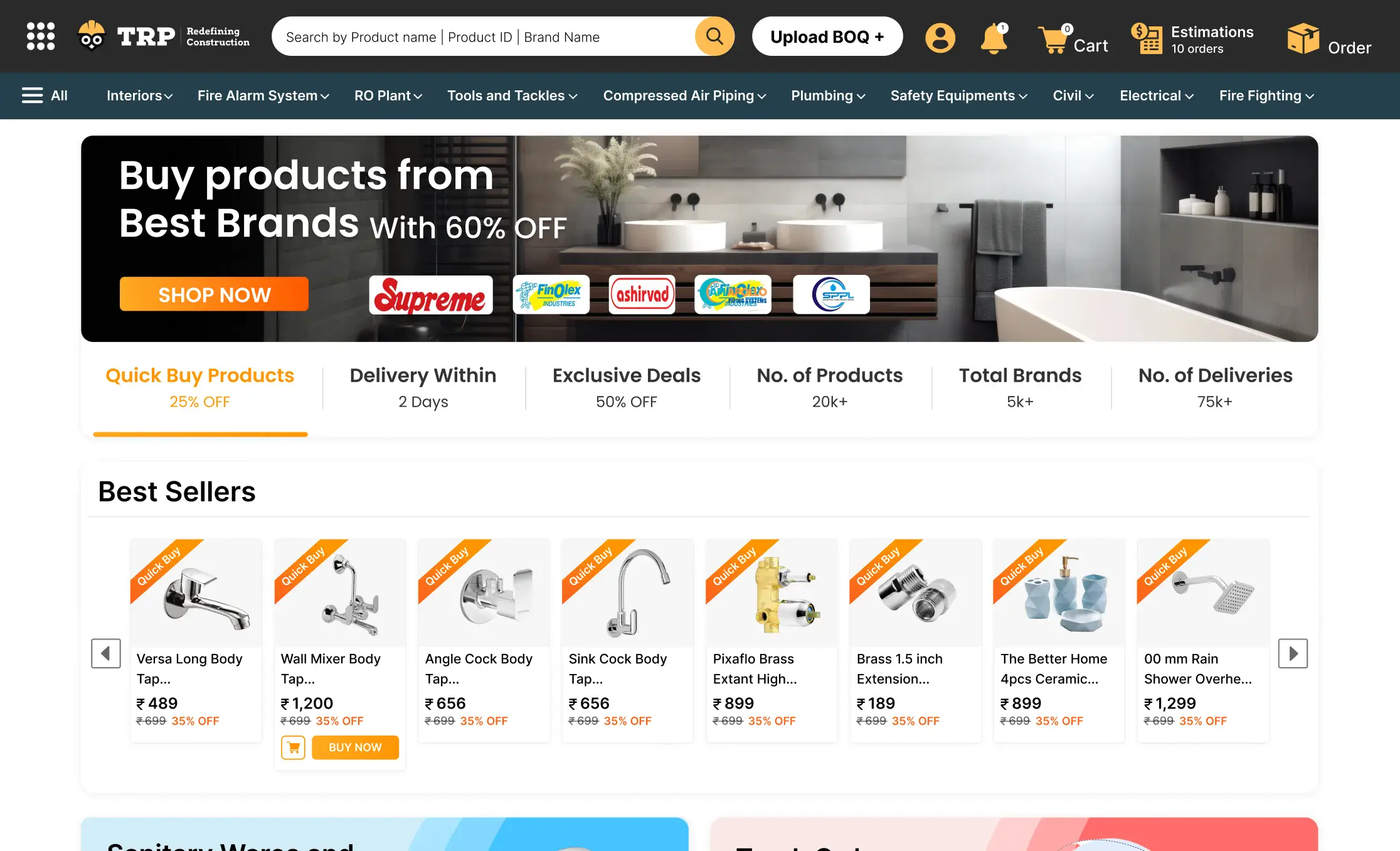Image resolution: width=1400 pixels, height=851 pixels.
Task: Expand Tools and Tackles dropdown
Action: pyautogui.click(x=512, y=96)
